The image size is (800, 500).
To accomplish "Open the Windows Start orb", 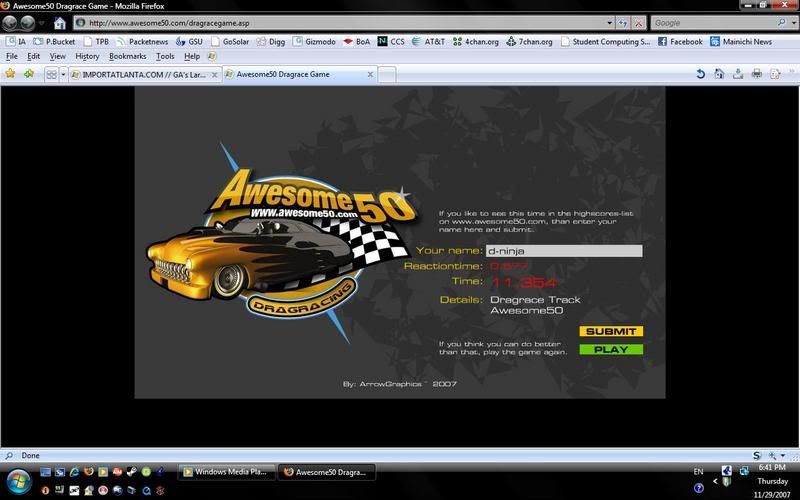I will tap(19, 481).
